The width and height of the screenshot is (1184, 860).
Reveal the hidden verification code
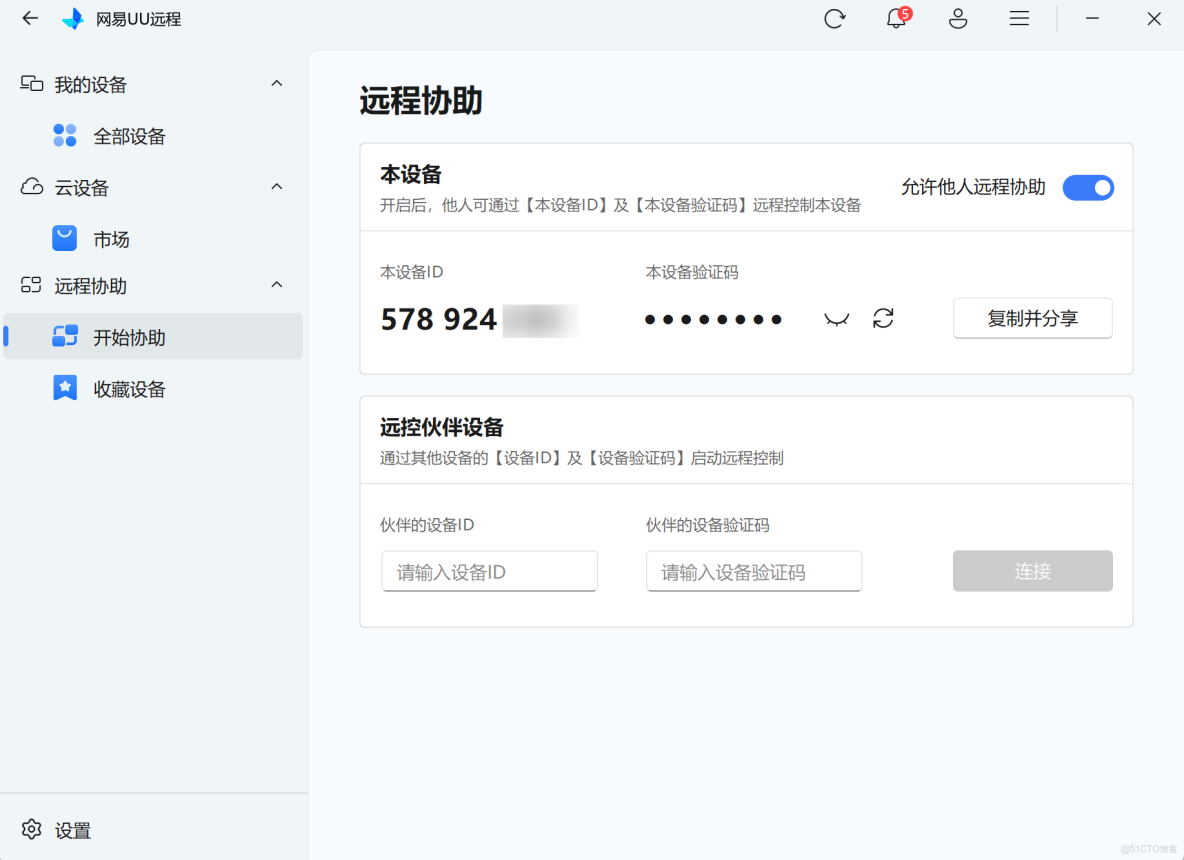[x=836, y=318]
